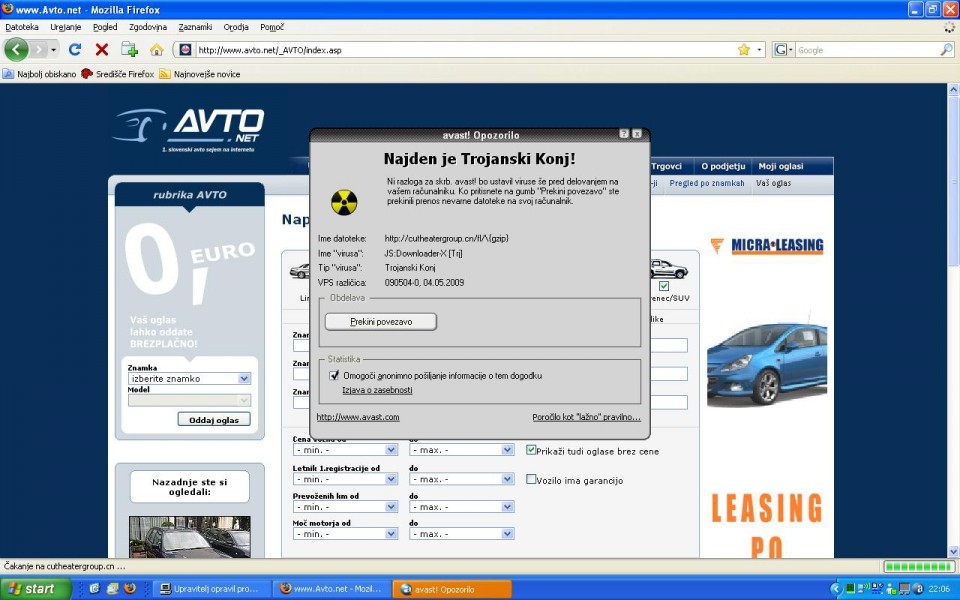Enable Vozilo ima garancijo checkbox
Screen dimensions: 960x600
click(531, 479)
